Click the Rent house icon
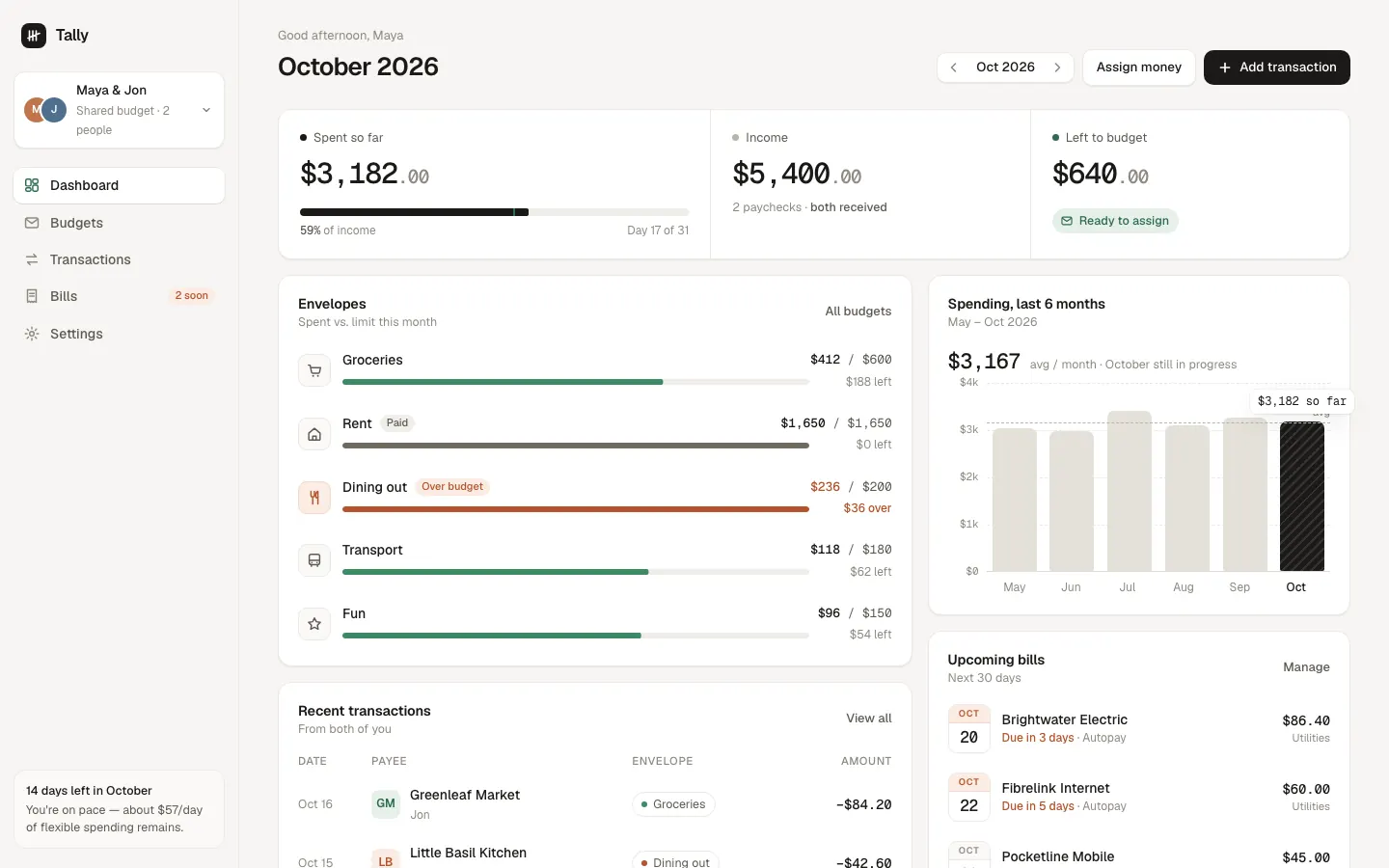This screenshot has height=868, width=1389. pos(314,434)
